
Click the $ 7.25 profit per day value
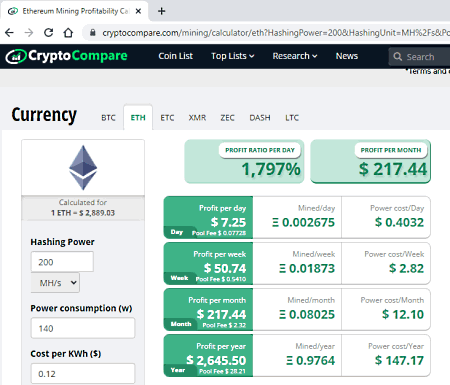click(228, 222)
